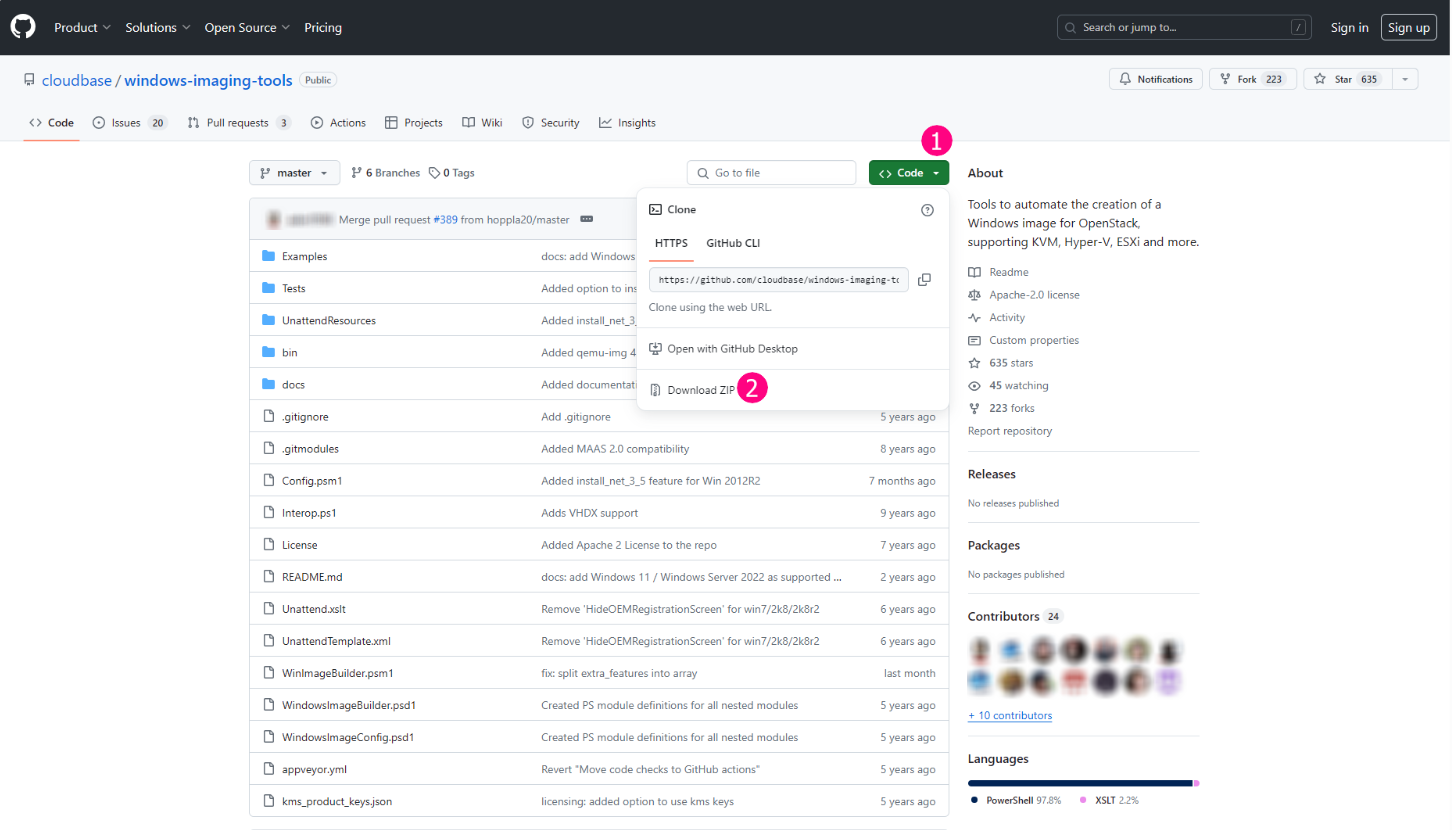
Task: View the 0 Tags link
Action: [x=452, y=173]
